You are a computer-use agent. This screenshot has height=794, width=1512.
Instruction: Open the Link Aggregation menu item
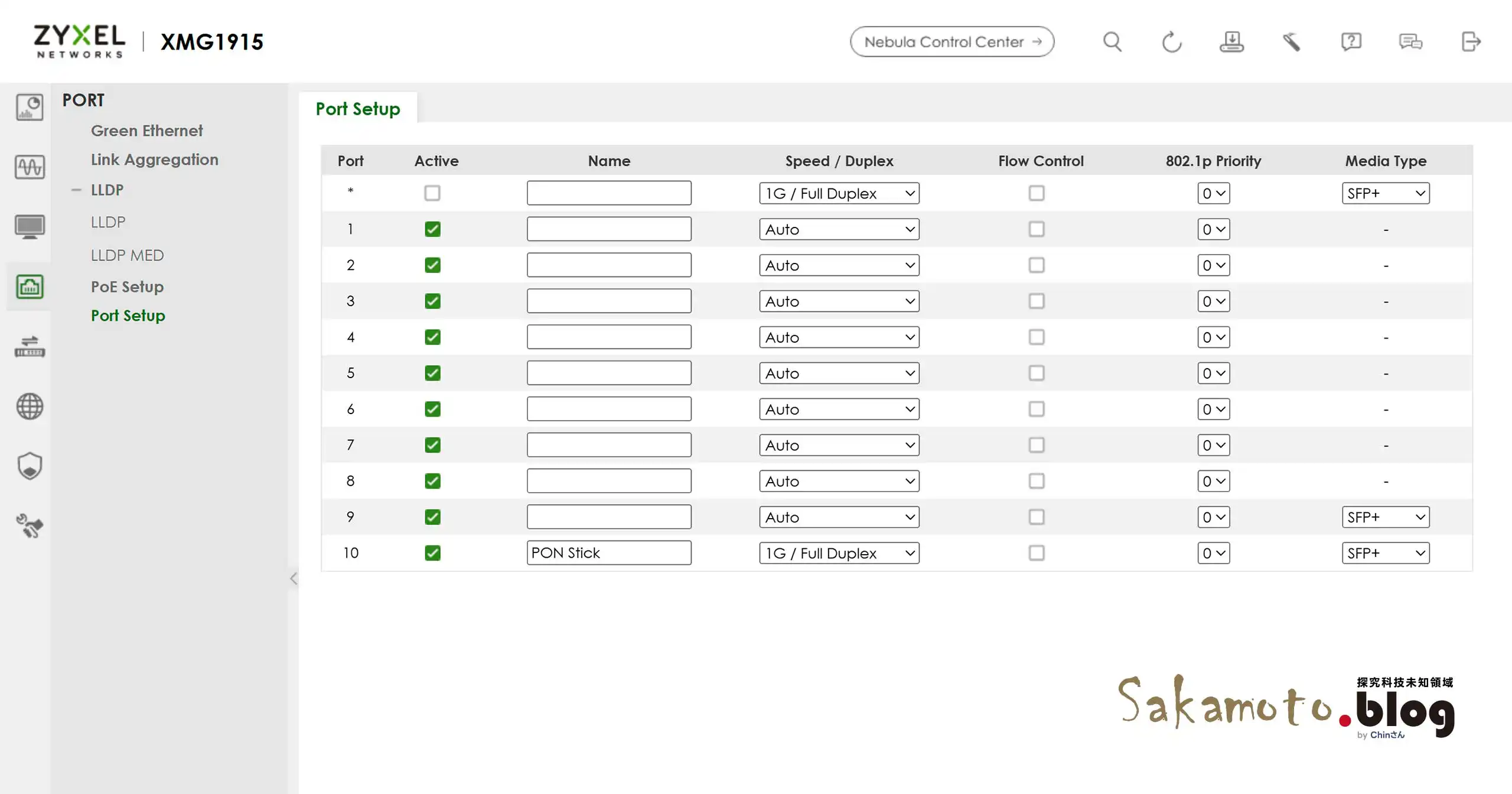[154, 160]
